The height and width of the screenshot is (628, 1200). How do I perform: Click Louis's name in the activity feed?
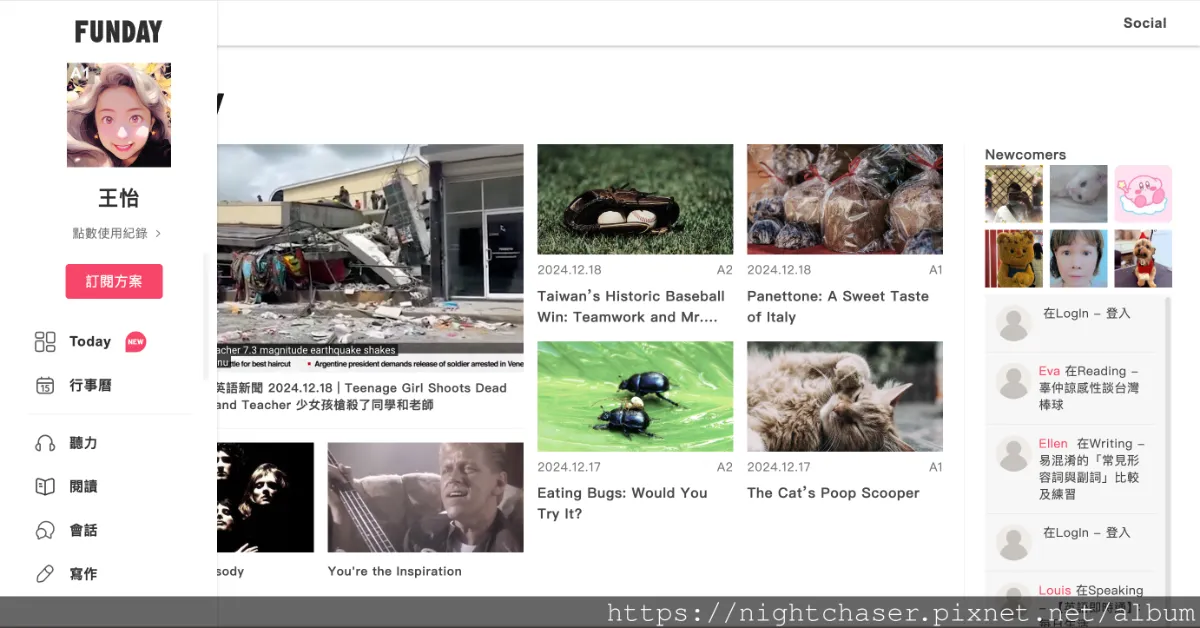1055,590
